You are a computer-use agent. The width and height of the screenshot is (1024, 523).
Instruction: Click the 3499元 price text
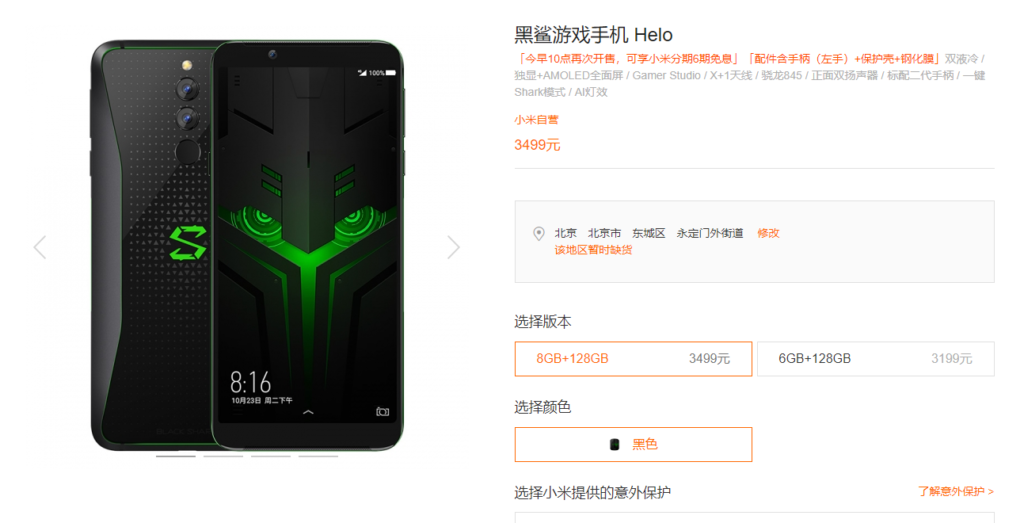[x=537, y=145]
